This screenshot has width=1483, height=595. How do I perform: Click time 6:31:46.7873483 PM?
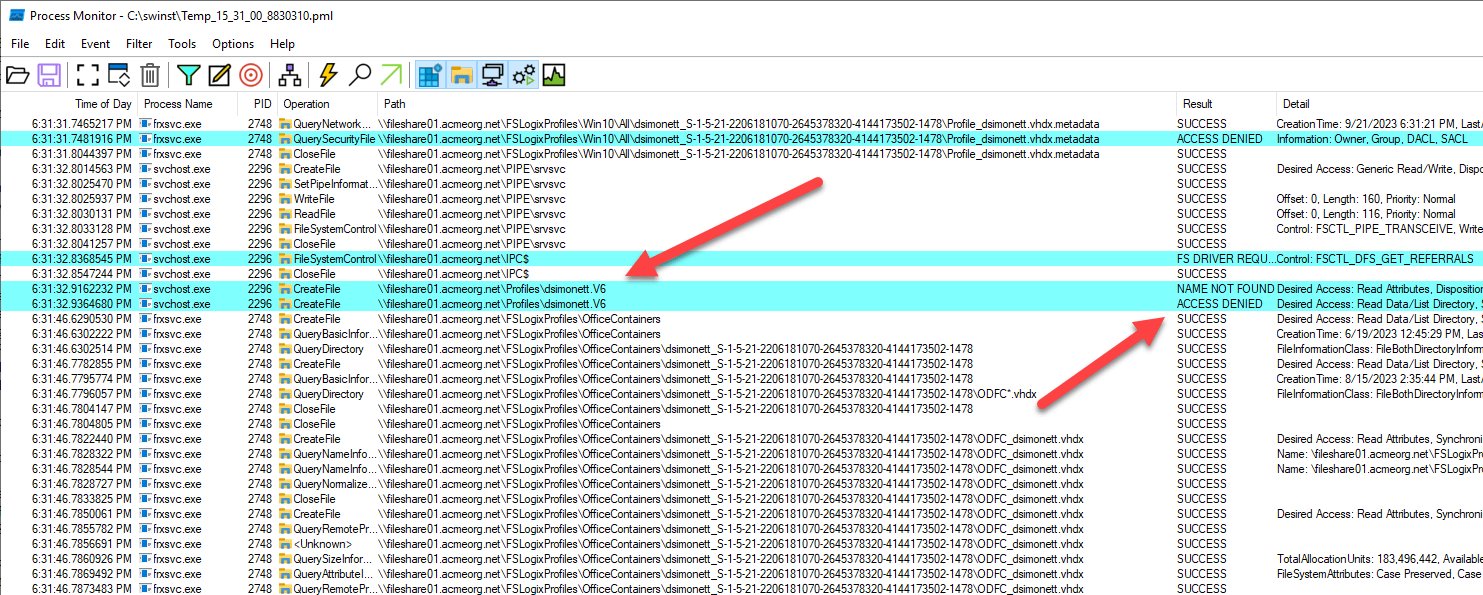click(x=81, y=589)
